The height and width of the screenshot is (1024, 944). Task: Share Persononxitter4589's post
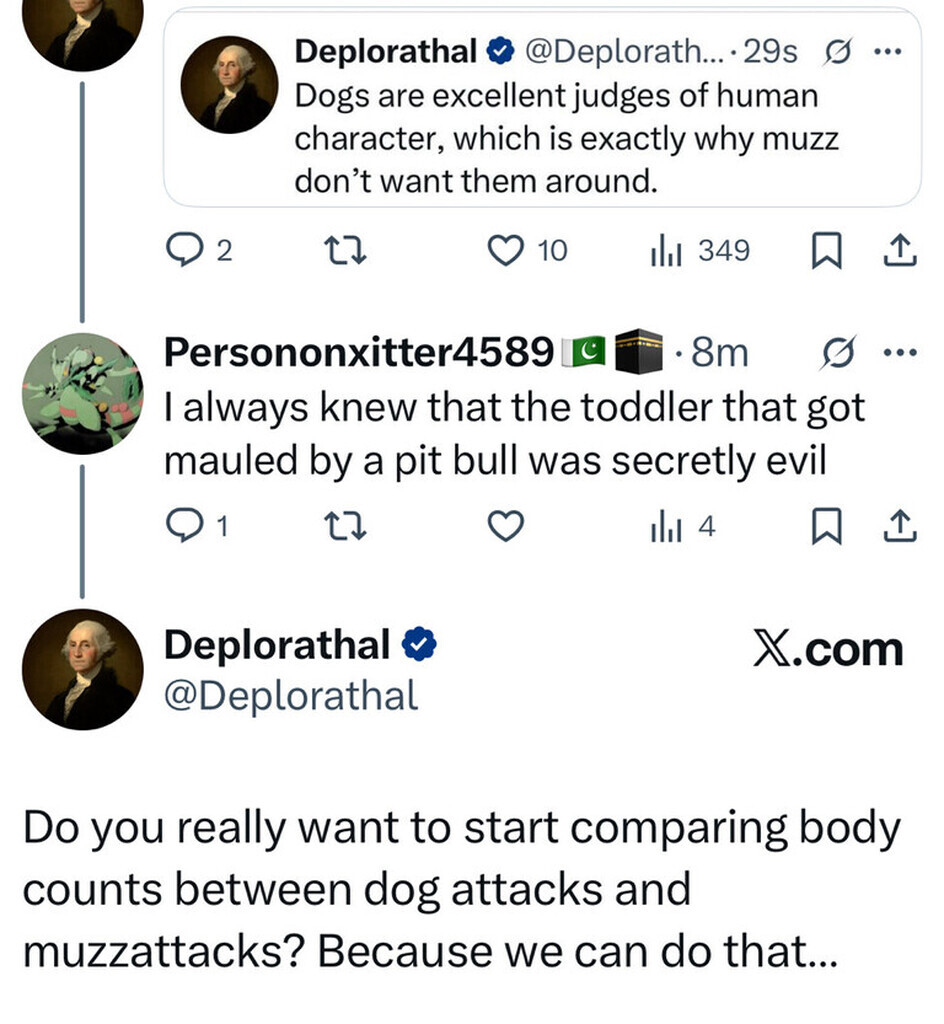(x=901, y=525)
